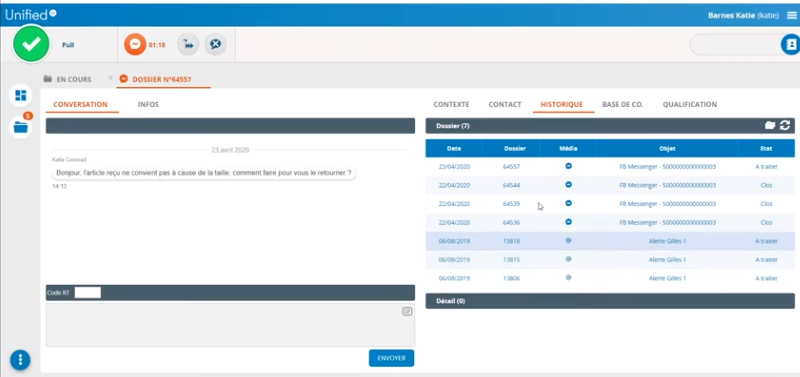Open the INFOS tab

click(148, 105)
